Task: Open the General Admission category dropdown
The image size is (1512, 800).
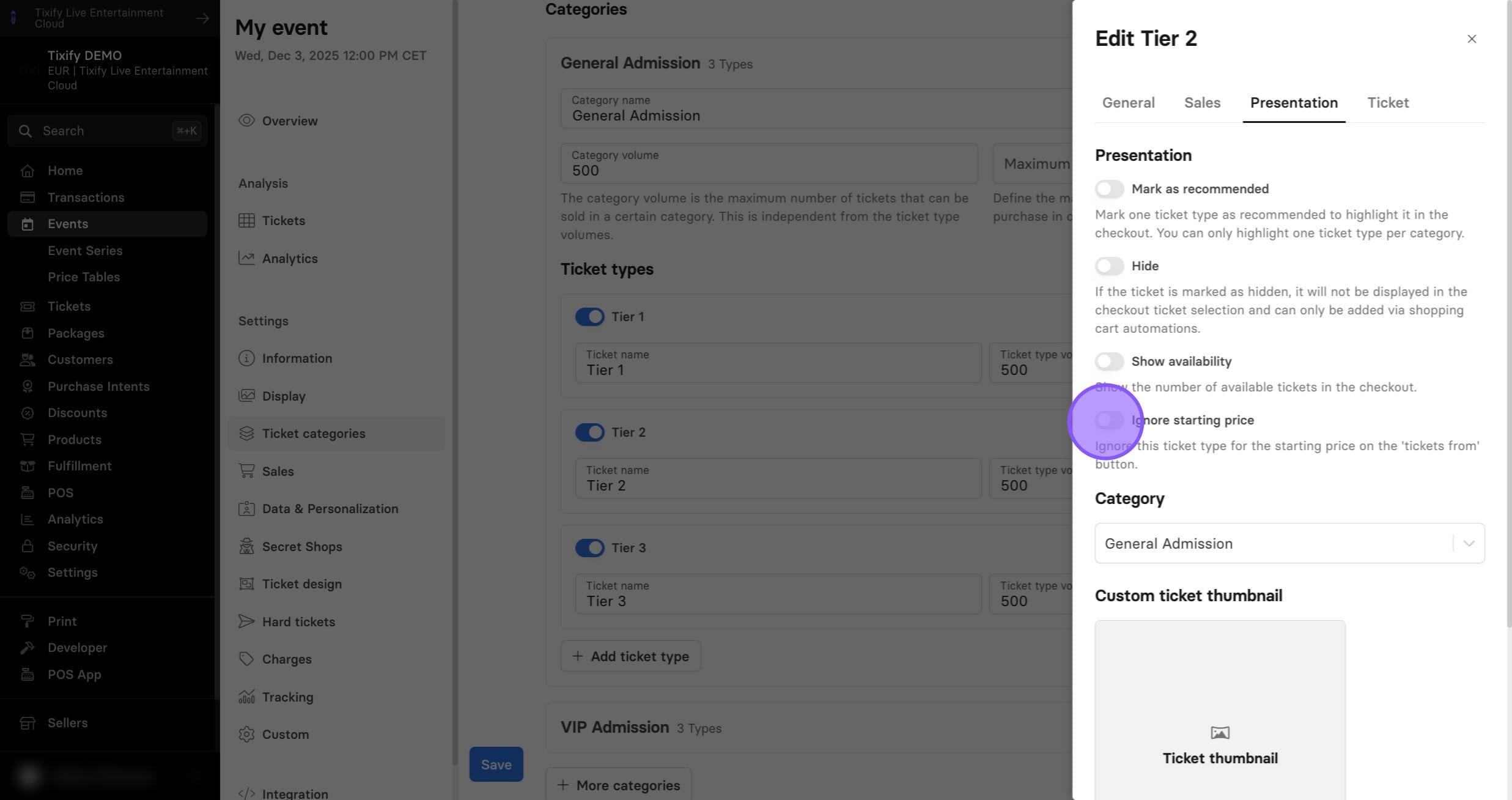Action: coord(1289,543)
